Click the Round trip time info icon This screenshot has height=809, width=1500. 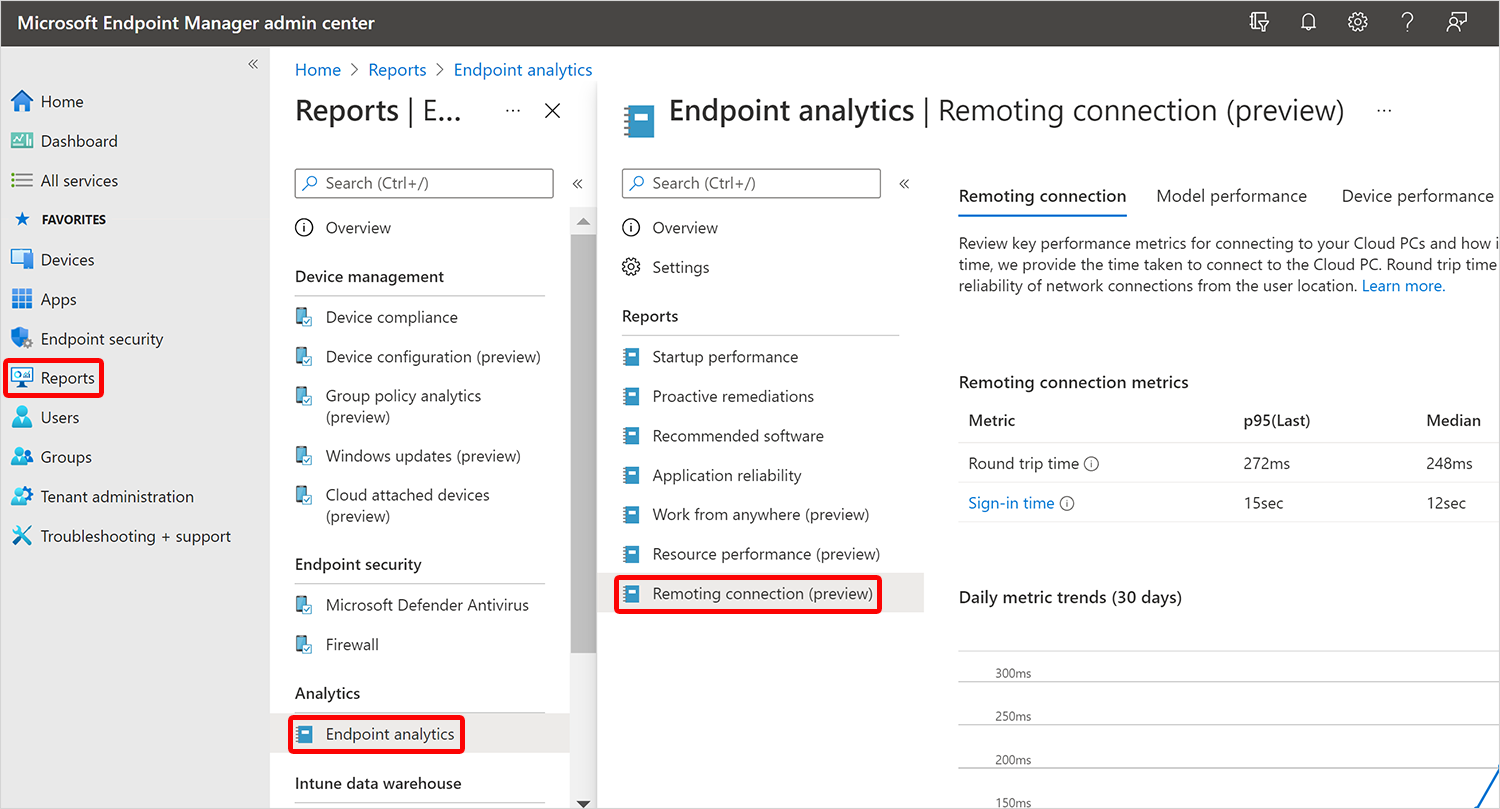(x=1092, y=464)
